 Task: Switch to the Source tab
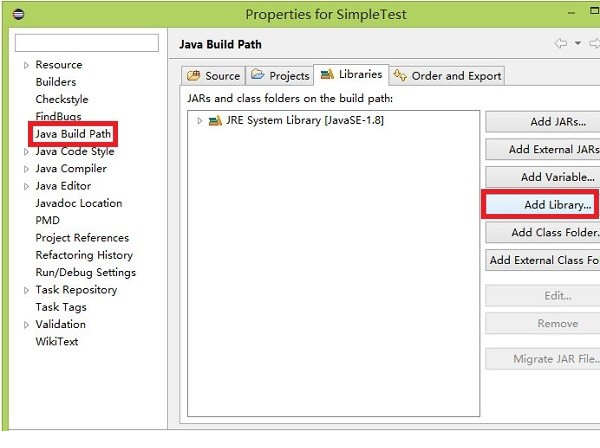point(213,76)
